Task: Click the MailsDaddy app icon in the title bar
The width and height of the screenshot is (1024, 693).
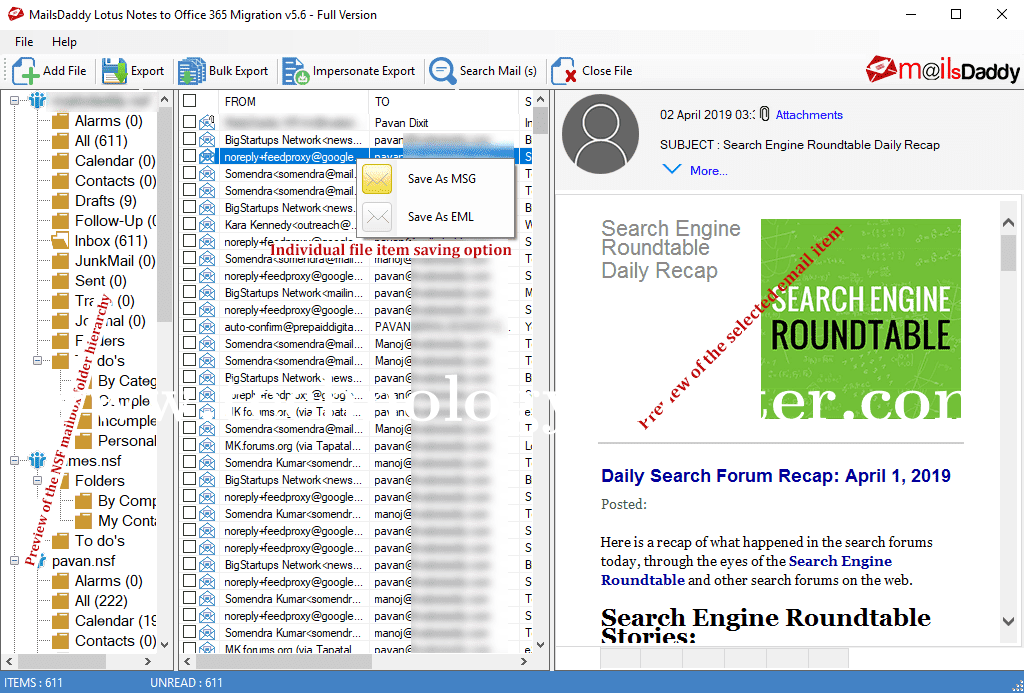Action: tap(16, 14)
